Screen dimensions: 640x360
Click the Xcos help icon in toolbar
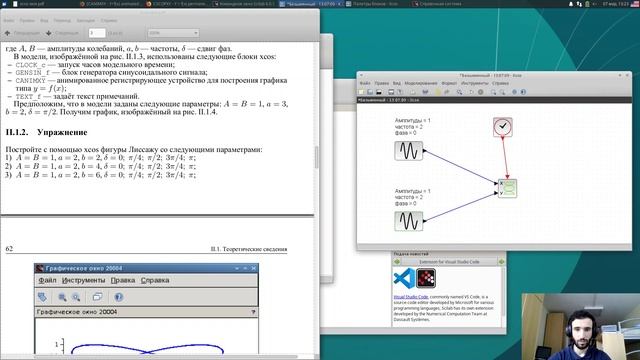point(523,92)
